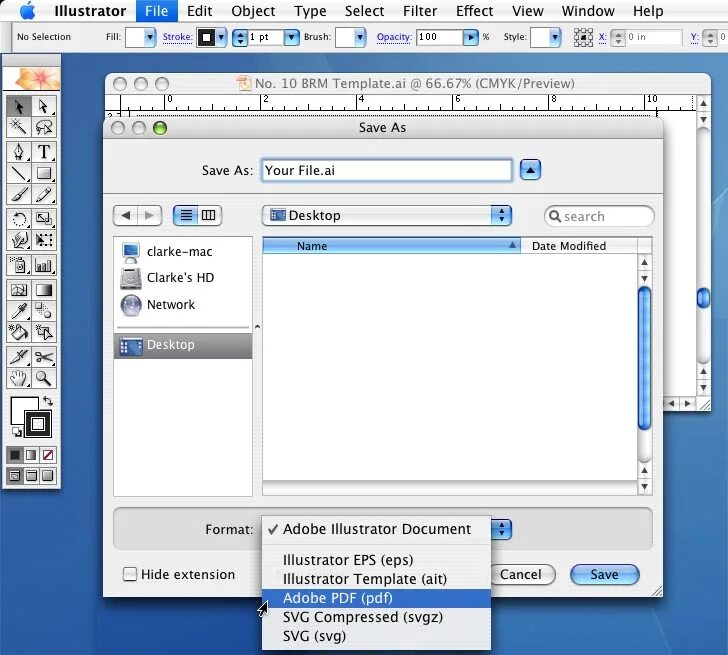The height and width of the screenshot is (655, 728).
Task: Switch to Full Screen with Menu Bar
Action: 31,475
